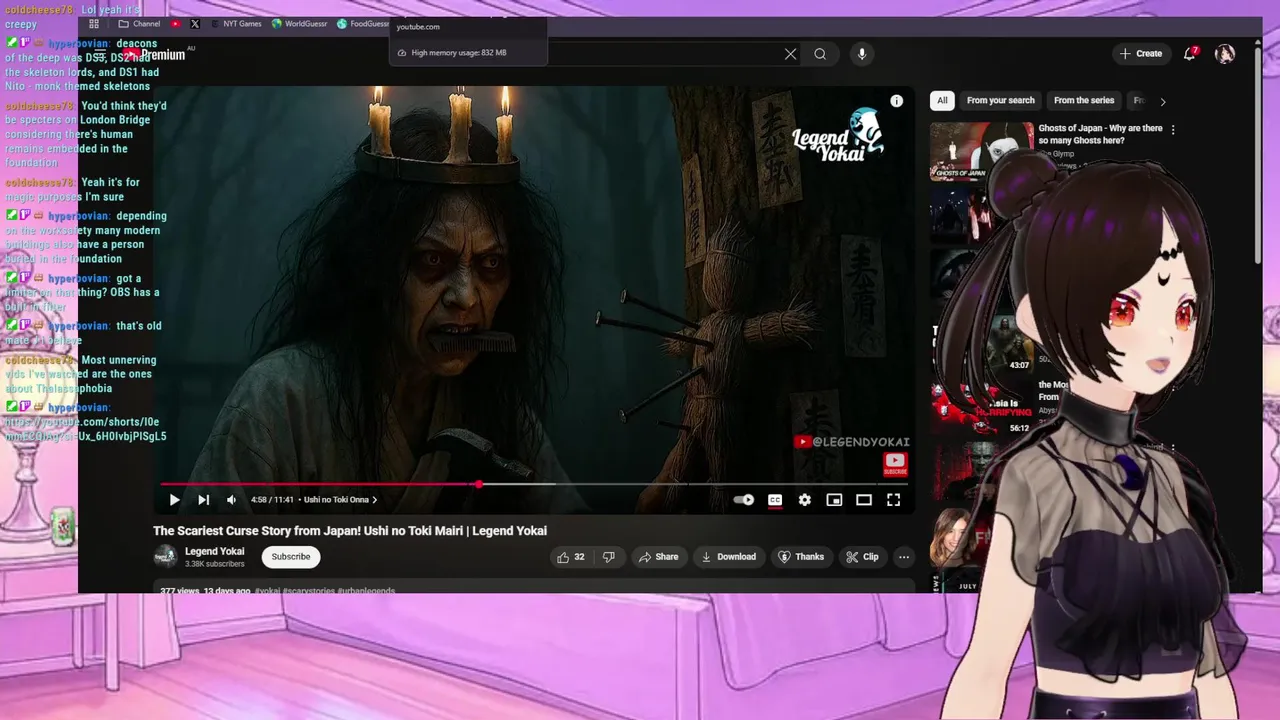Open the YouTube bookmark icon
This screenshot has height=720, width=1280.
pyautogui.click(x=176, y=24)
